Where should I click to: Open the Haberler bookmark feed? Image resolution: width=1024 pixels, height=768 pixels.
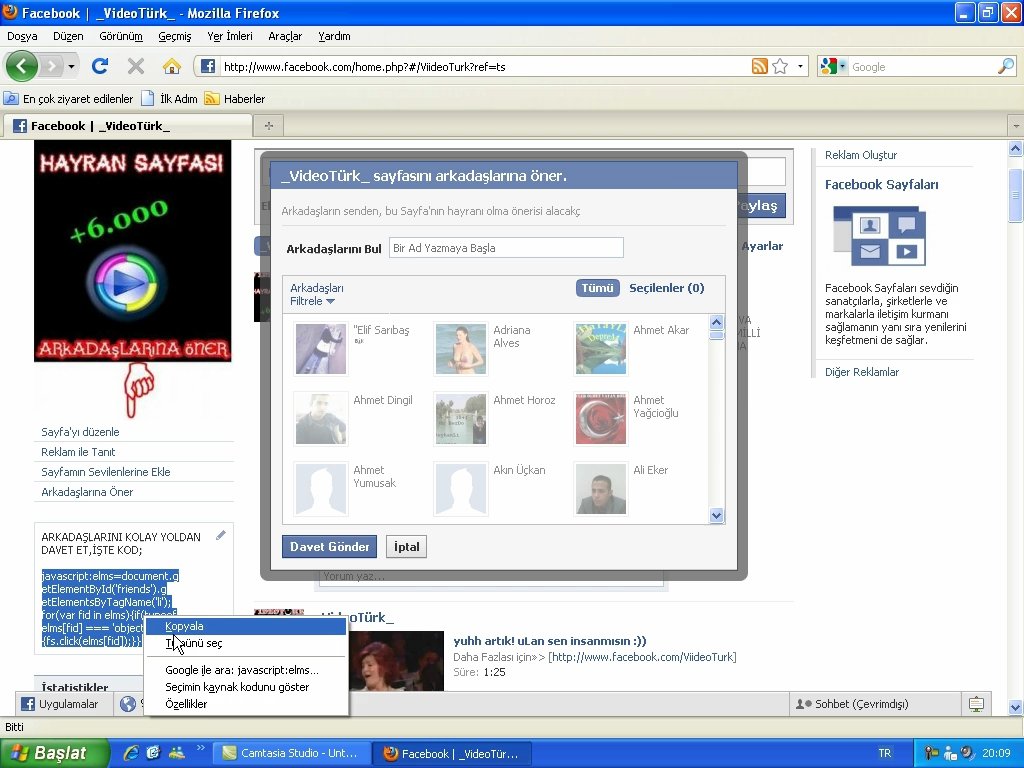tap(235, 99)
